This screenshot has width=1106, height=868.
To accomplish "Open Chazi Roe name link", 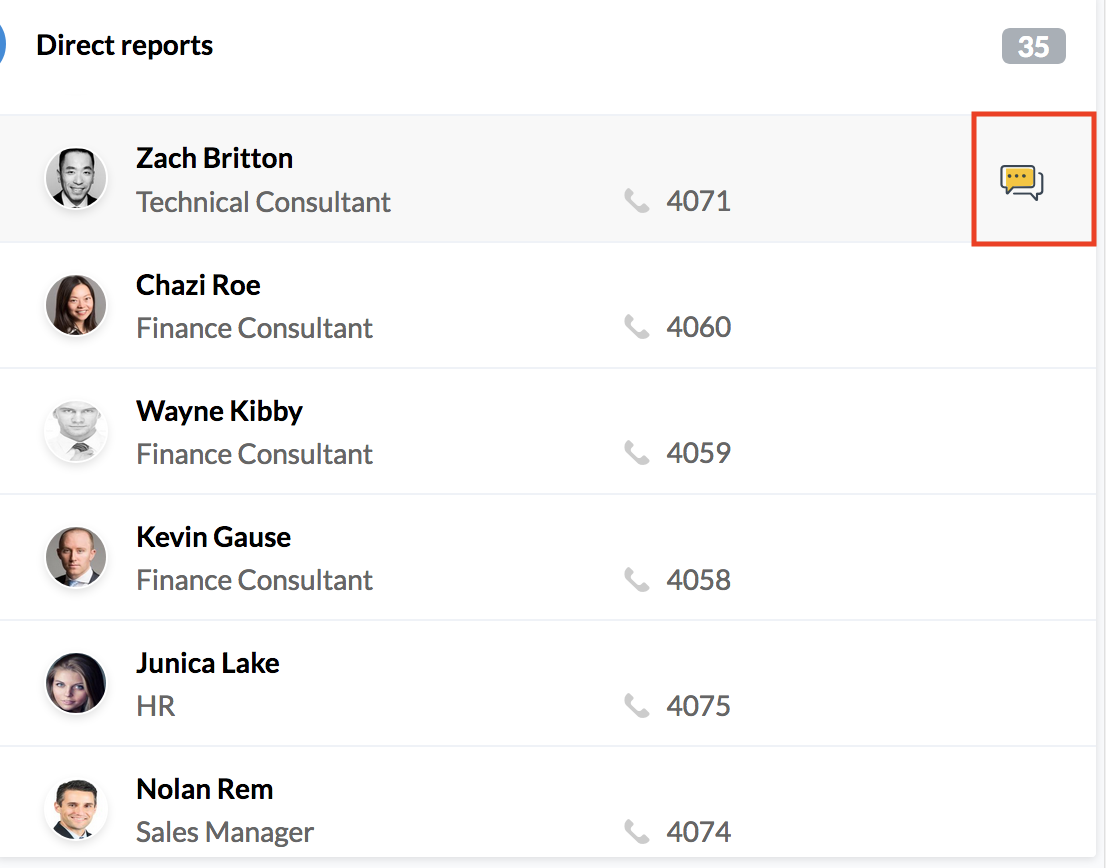I will point(198,285).
